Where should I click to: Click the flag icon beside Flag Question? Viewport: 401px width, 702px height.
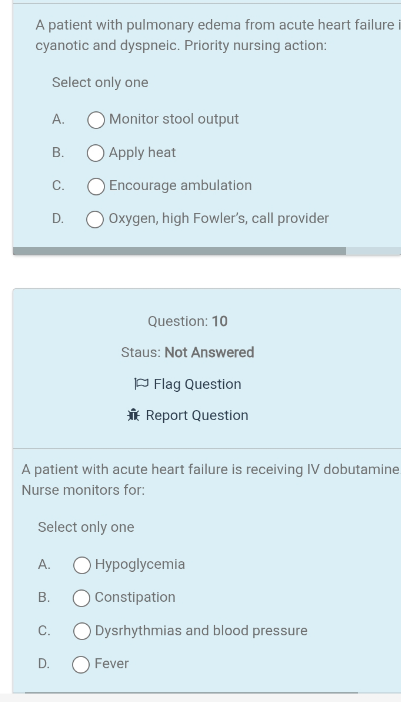pyautogui.click(x=141, y=384)
